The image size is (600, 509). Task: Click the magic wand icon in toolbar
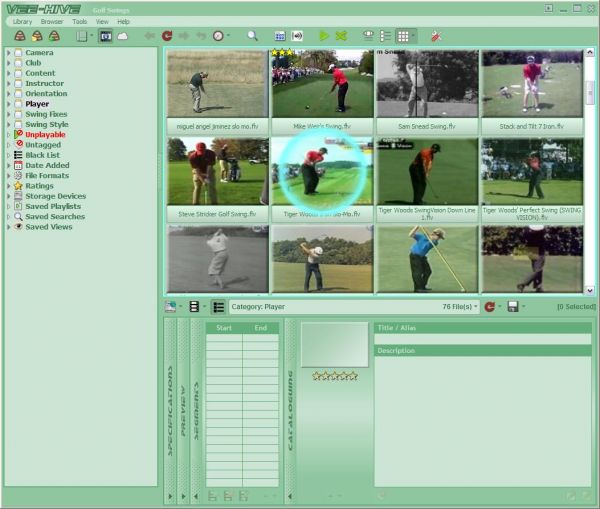coord(436,36)
